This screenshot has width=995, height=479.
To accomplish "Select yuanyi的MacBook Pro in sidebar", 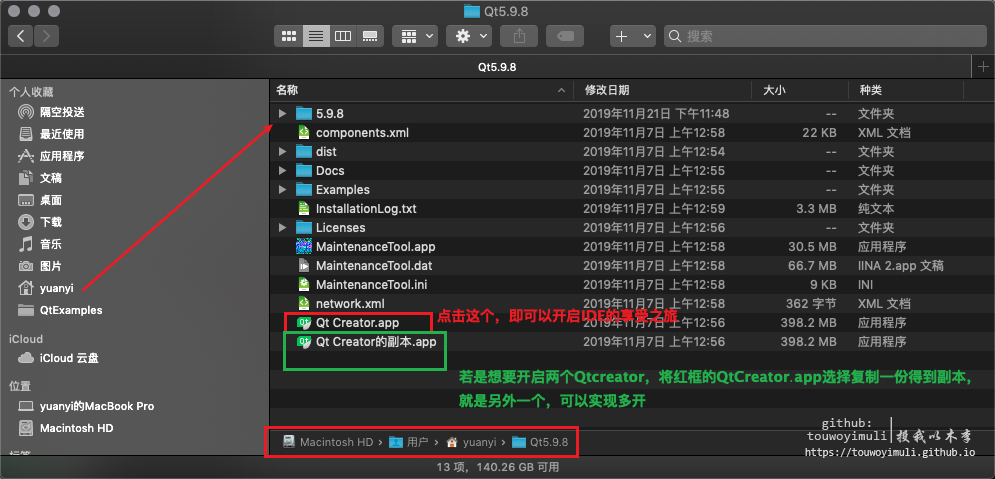I will coord(86,406).
